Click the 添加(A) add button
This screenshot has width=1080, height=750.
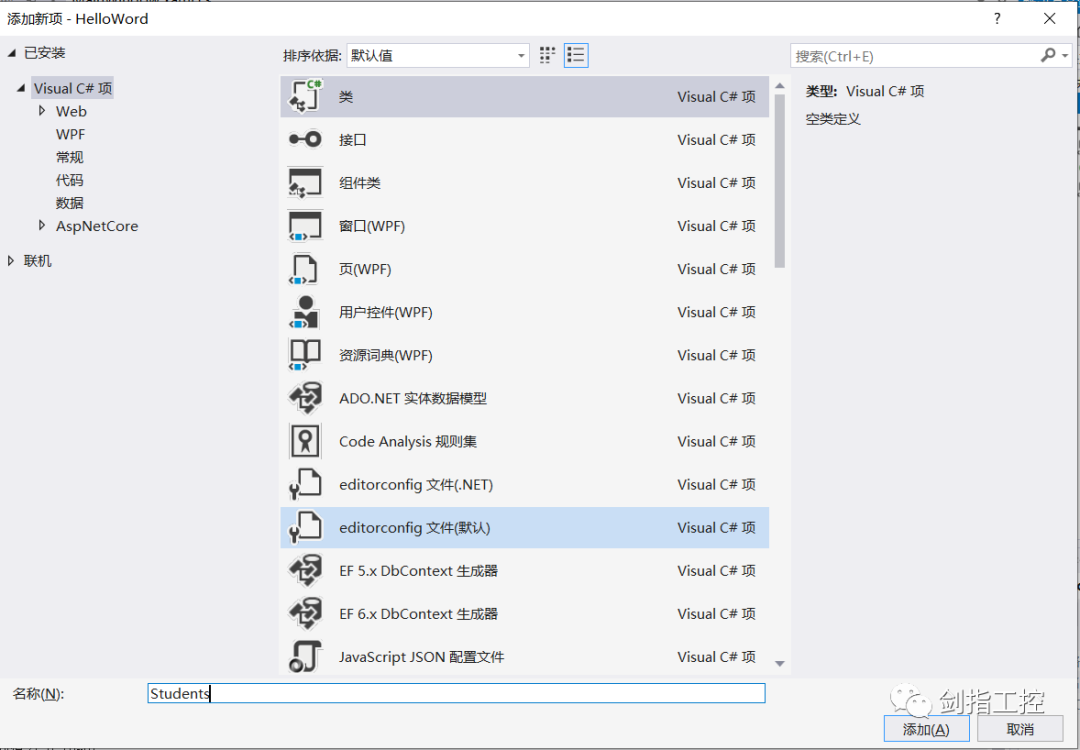(926, 729)
